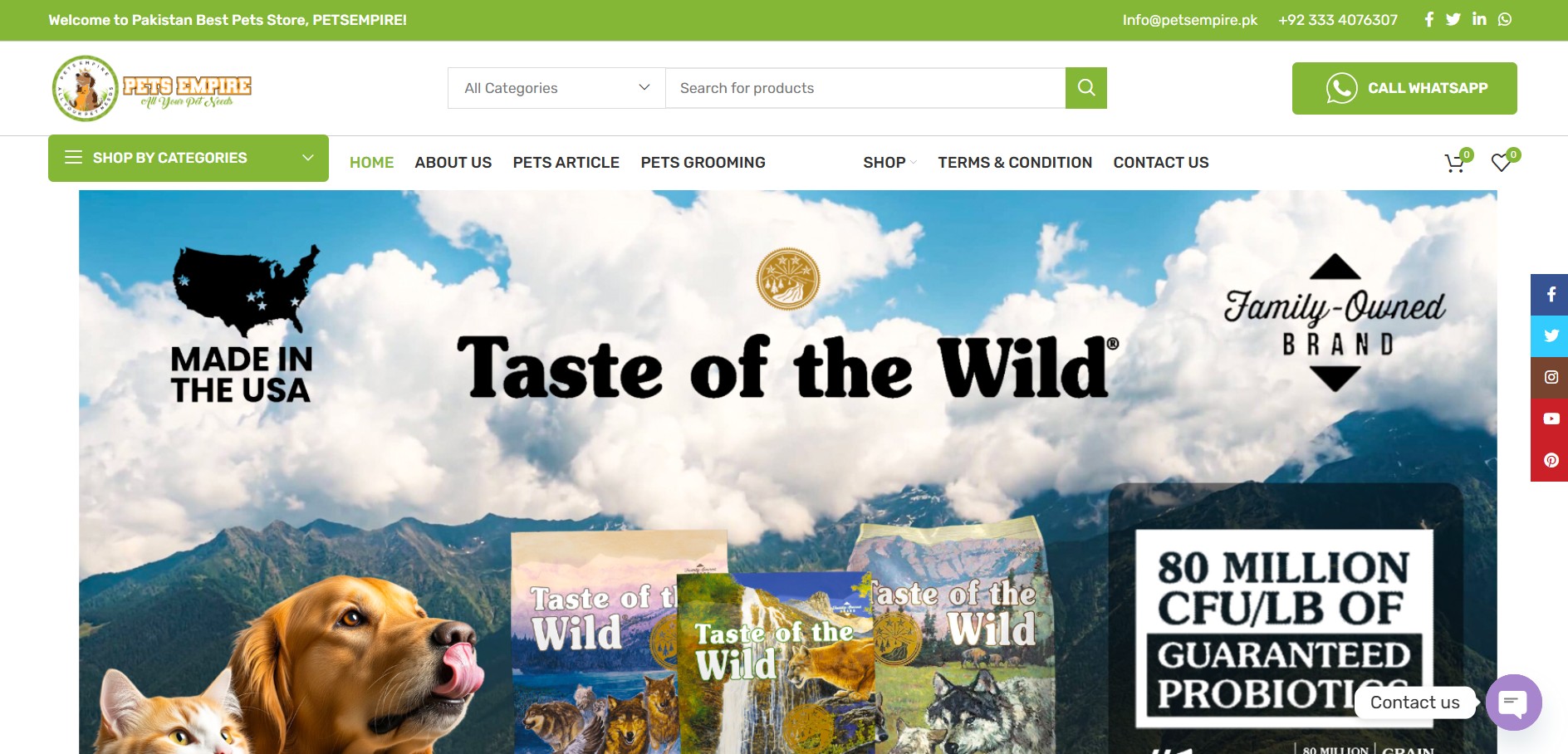Open YouTube from the side social bar
Image resolution: width=1568 pixels, height=754 pixels.
click(x=1550, y=419)
